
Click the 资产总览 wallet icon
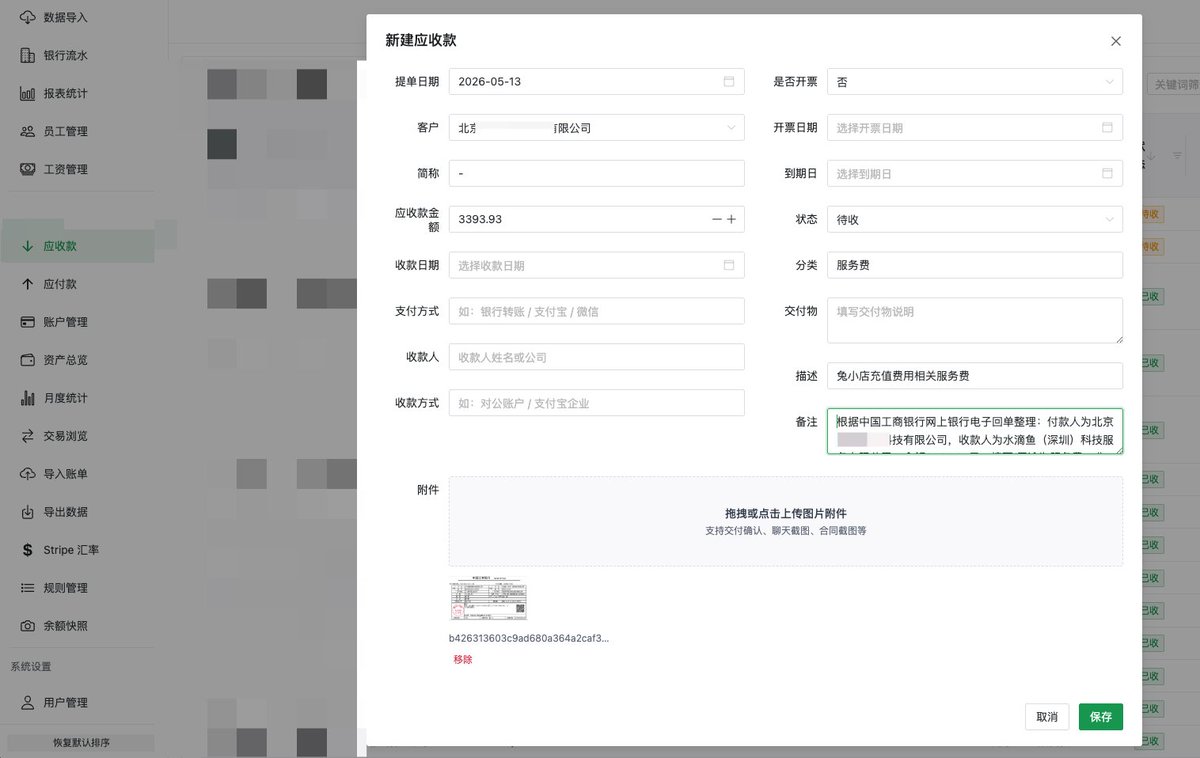(28, 360)
